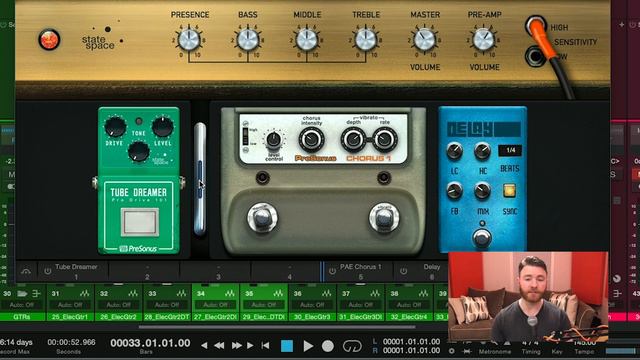Click the chorus intensity knob

(x=311, y=140)
